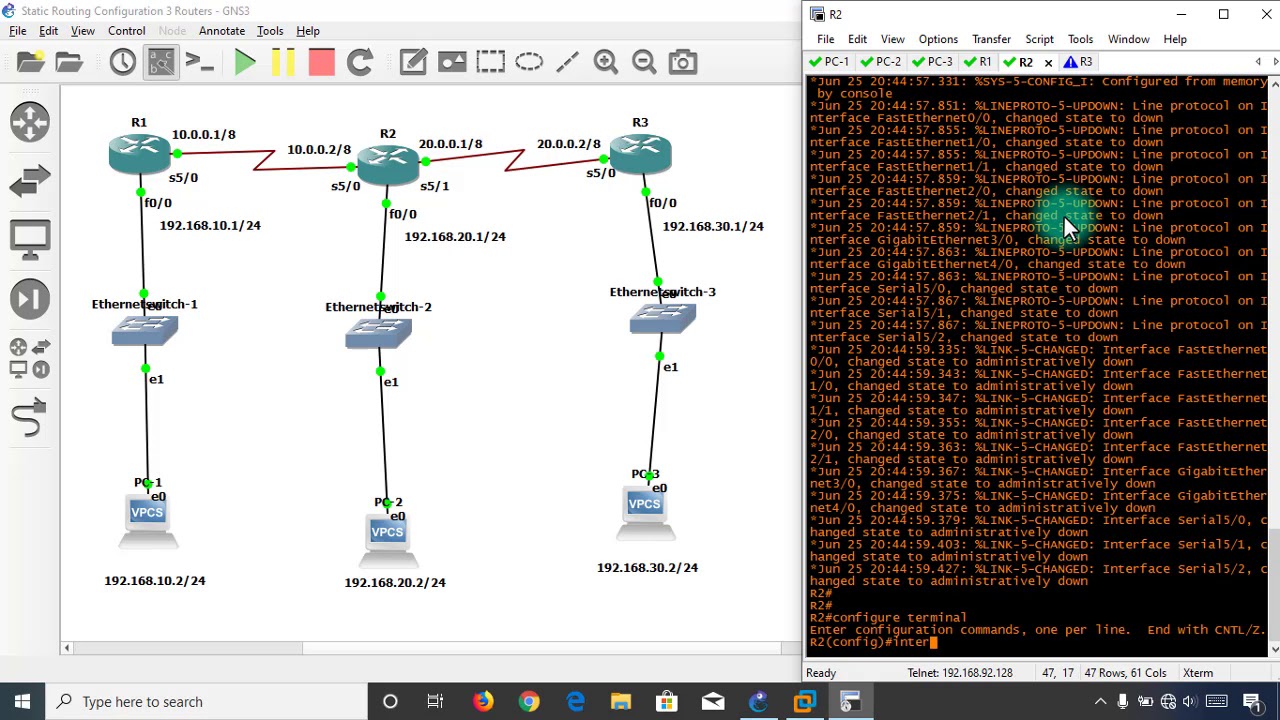The image size is (1280, 720).
Task: Open GNS3 Control menu
Action: [126, 31]
